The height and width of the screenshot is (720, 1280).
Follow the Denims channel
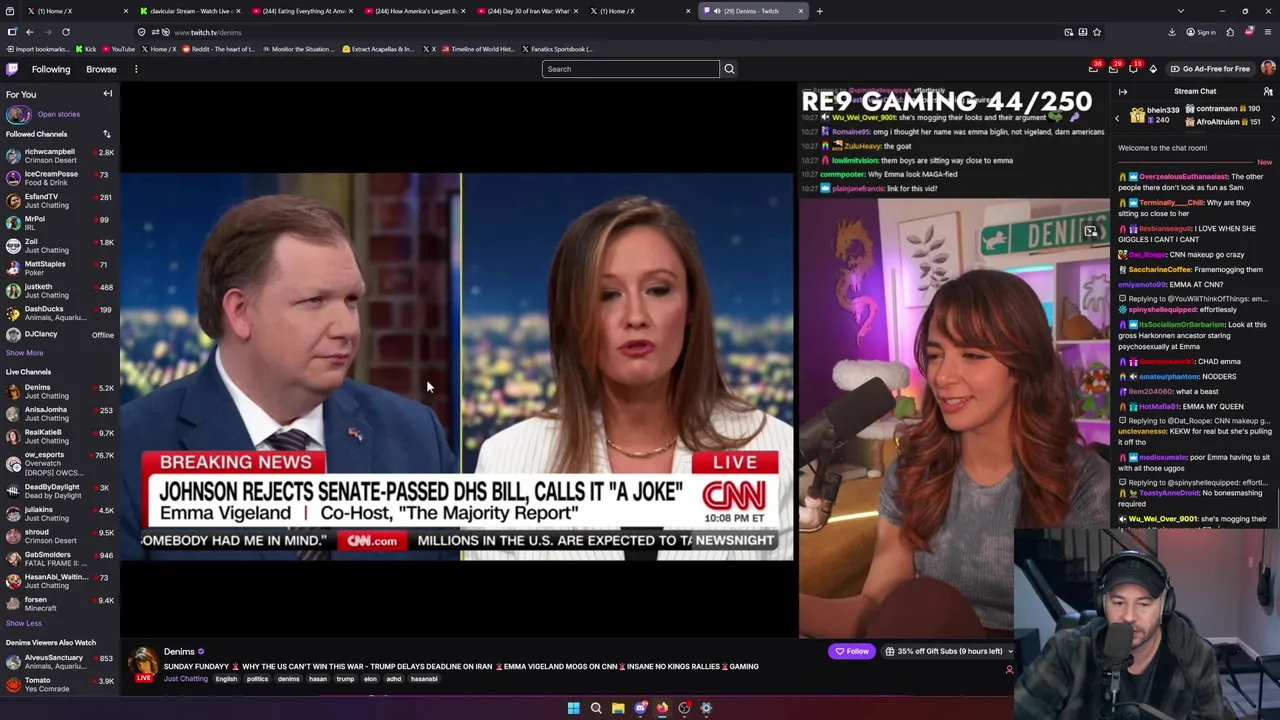click(852, 651)
